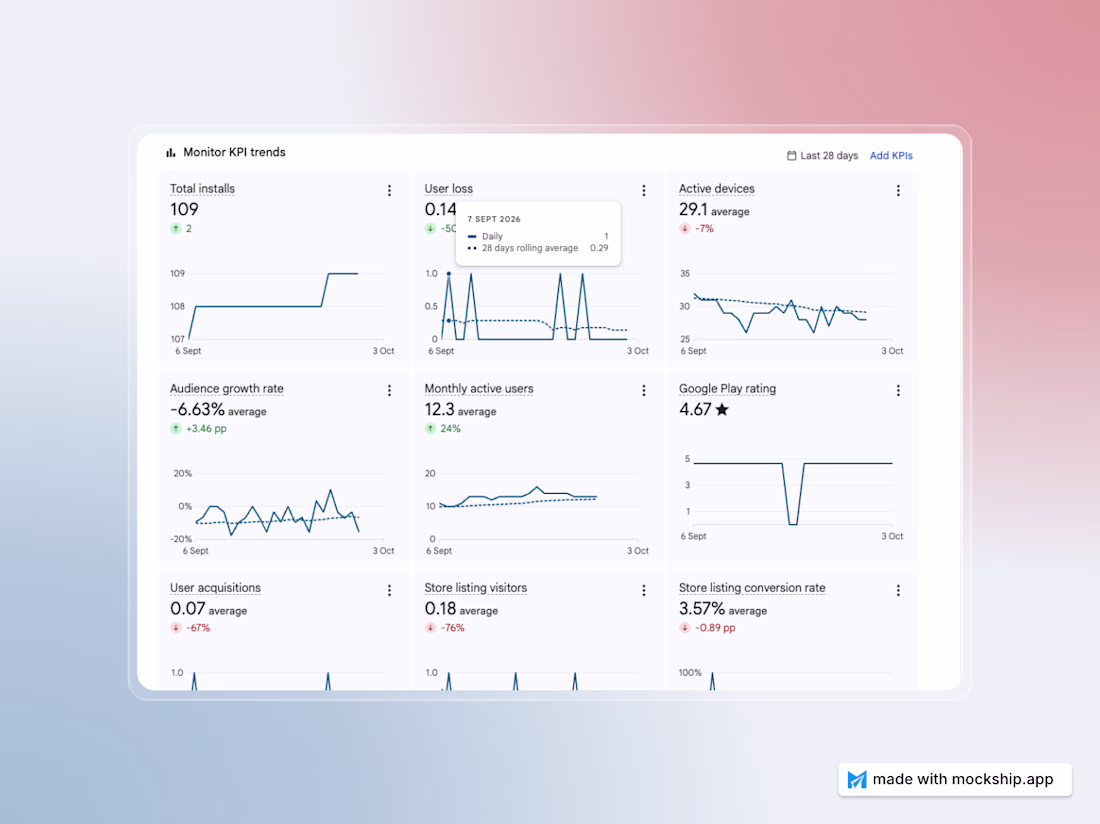Open Store listing visitors card menu
Viewport: 1100px width, 824px height.
(643, 590)
